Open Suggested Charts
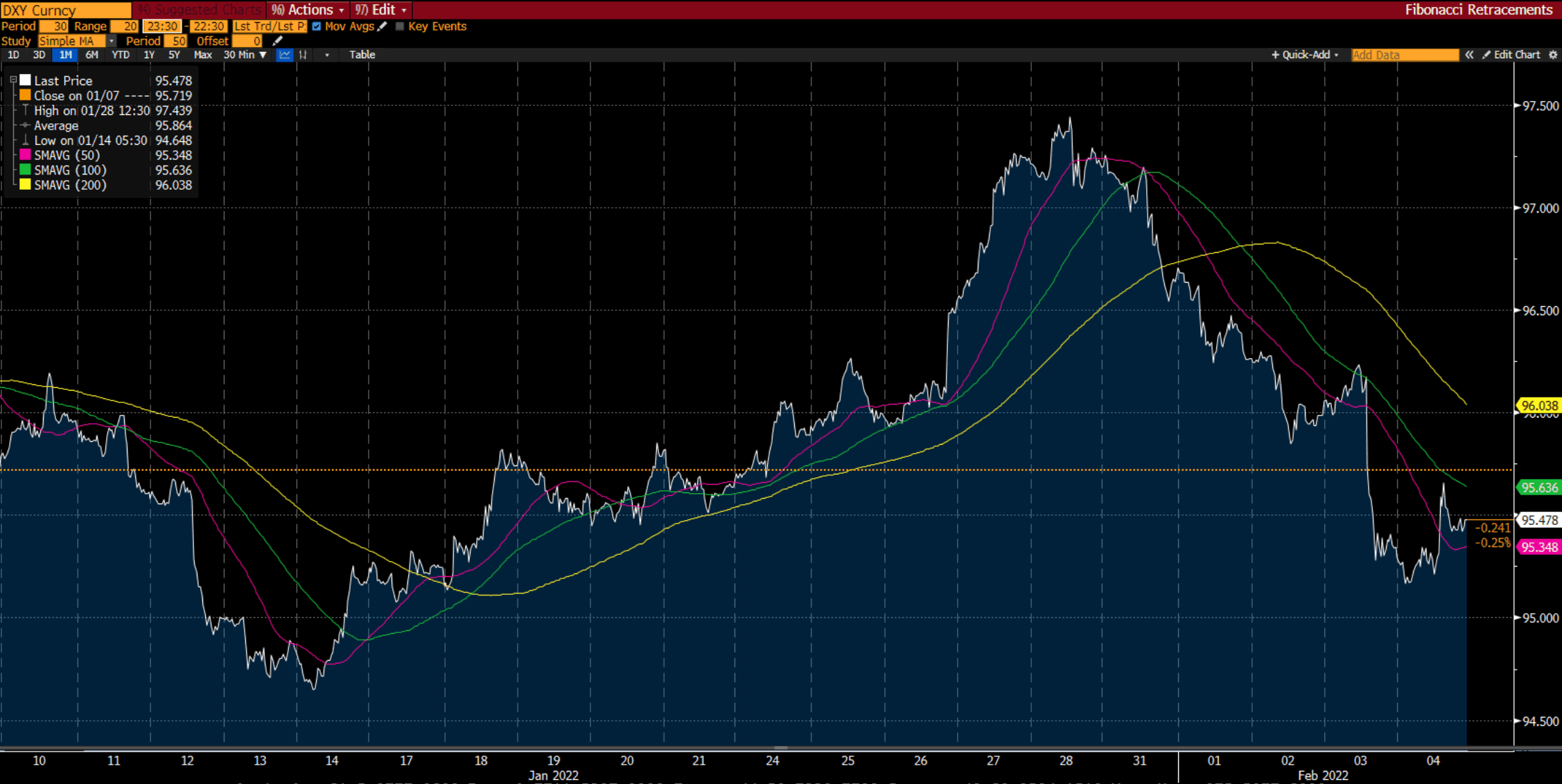 point(200,10)
